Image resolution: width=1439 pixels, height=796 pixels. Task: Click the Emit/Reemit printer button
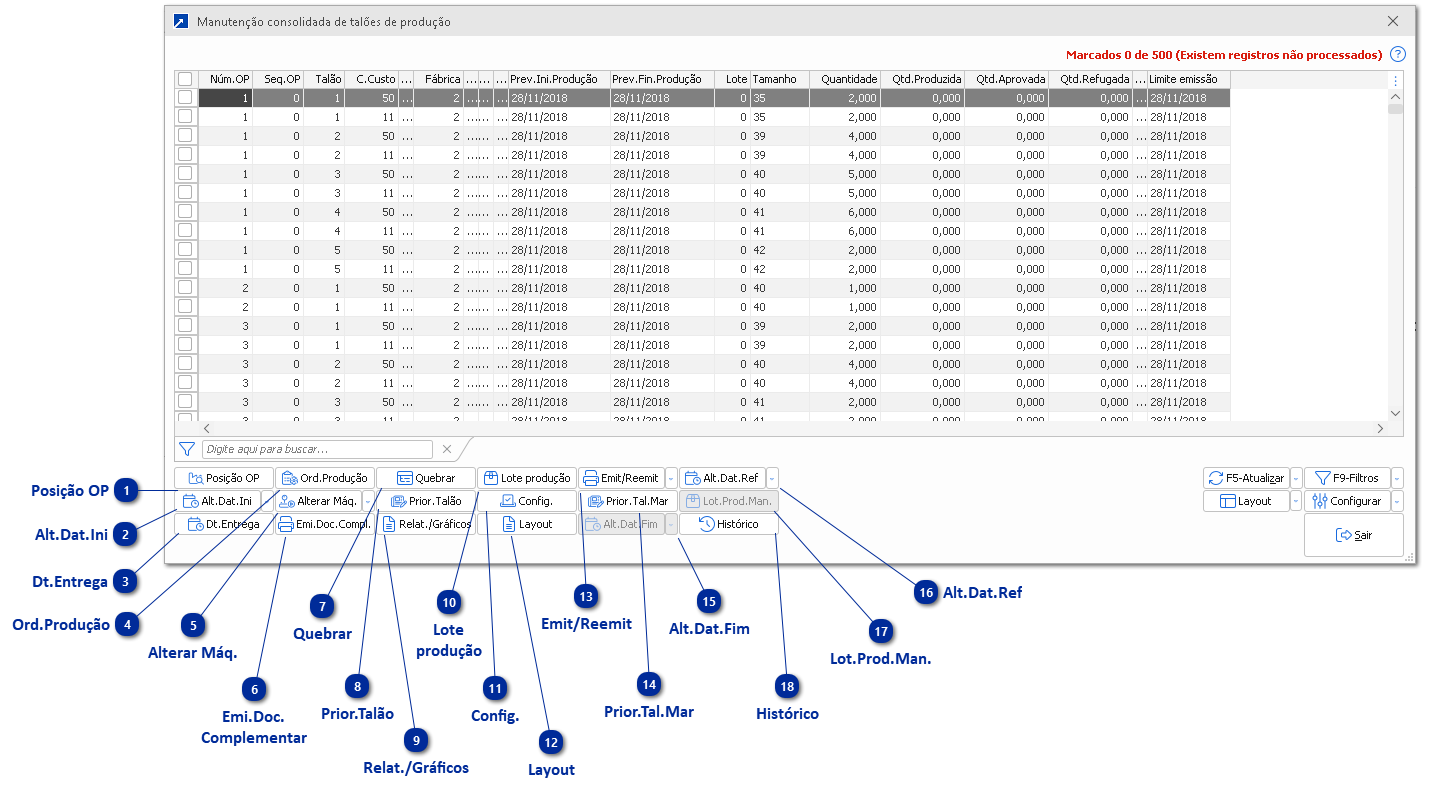(621, 478)
